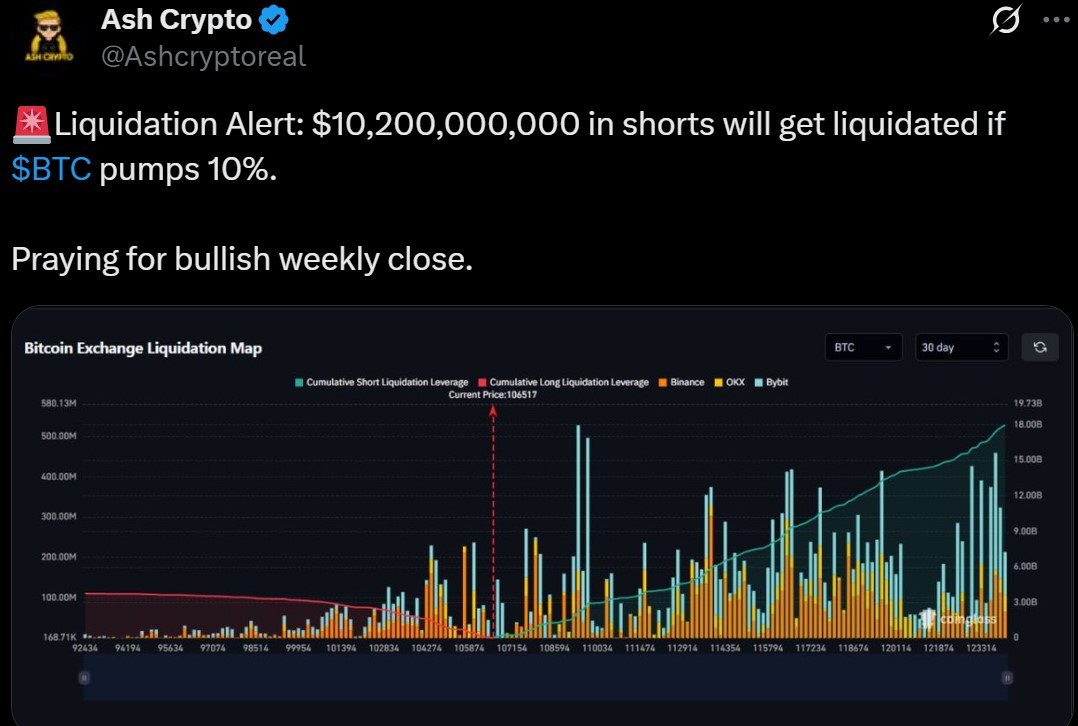Click the Ash Crypto display name

point(176,18)
